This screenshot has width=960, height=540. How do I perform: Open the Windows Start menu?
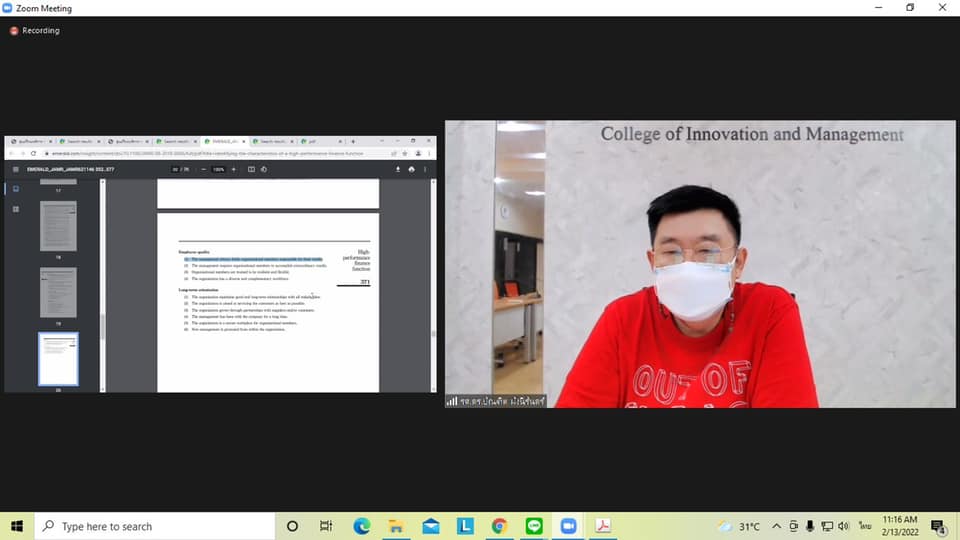(x=16, y=526)
